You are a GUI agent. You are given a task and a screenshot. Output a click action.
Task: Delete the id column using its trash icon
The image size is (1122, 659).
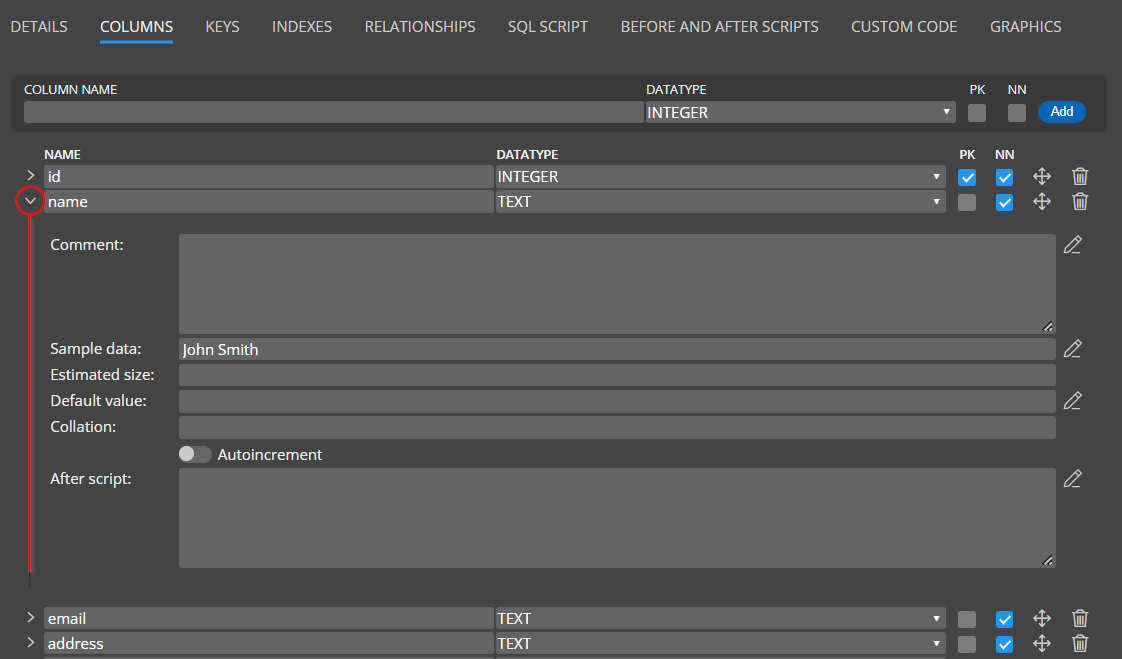pos(1080,176)
